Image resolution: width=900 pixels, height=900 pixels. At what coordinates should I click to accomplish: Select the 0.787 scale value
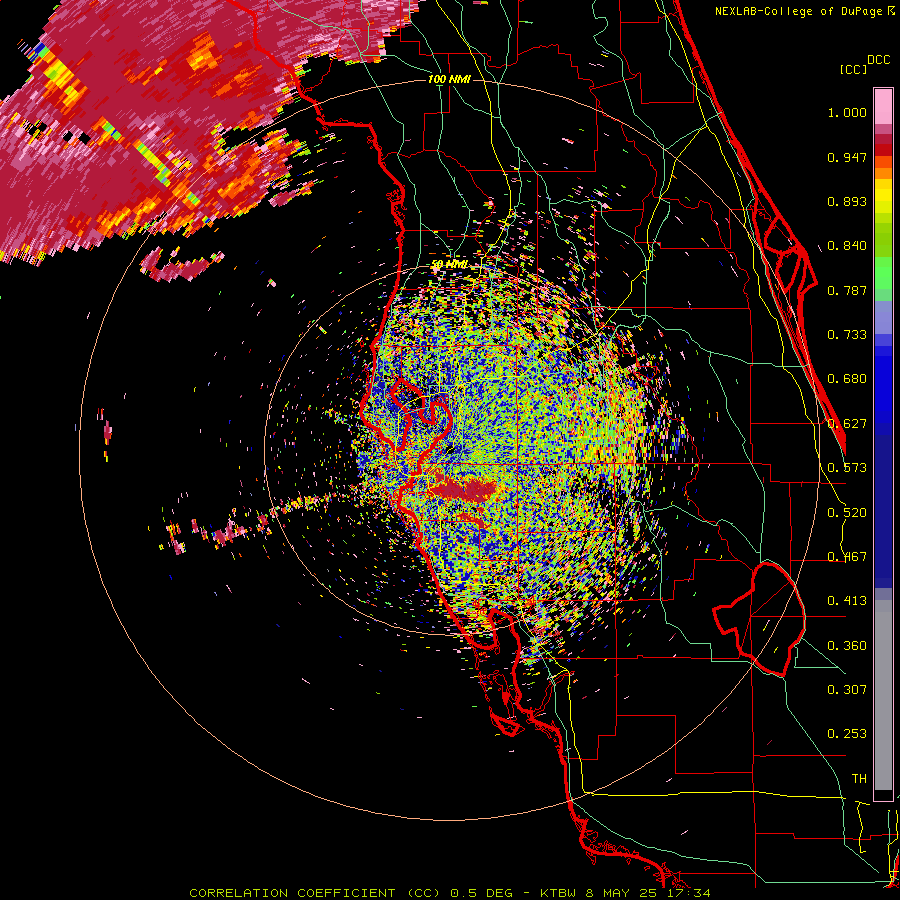point(847,290)
